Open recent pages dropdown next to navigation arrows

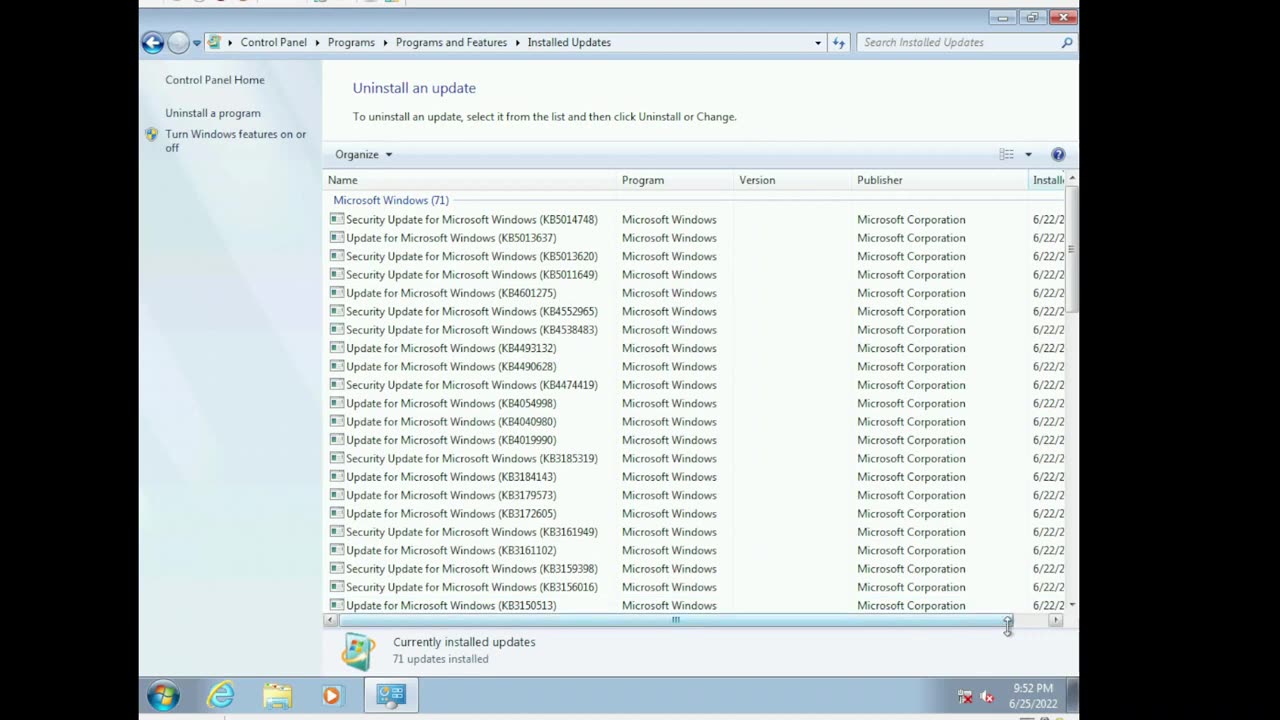[197, 43]
